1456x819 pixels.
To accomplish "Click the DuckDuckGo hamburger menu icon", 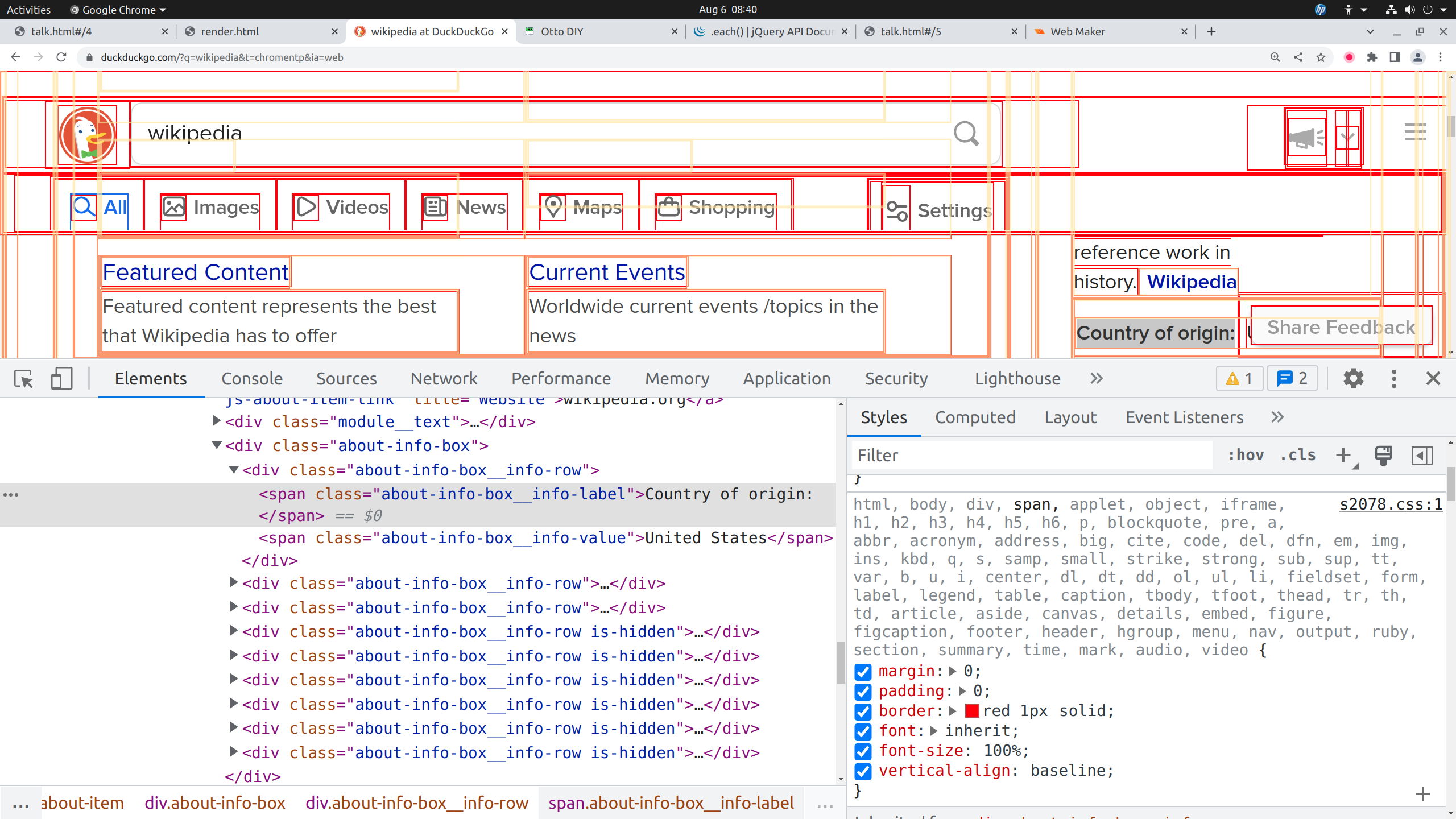I will click(x=1415, y=132).
